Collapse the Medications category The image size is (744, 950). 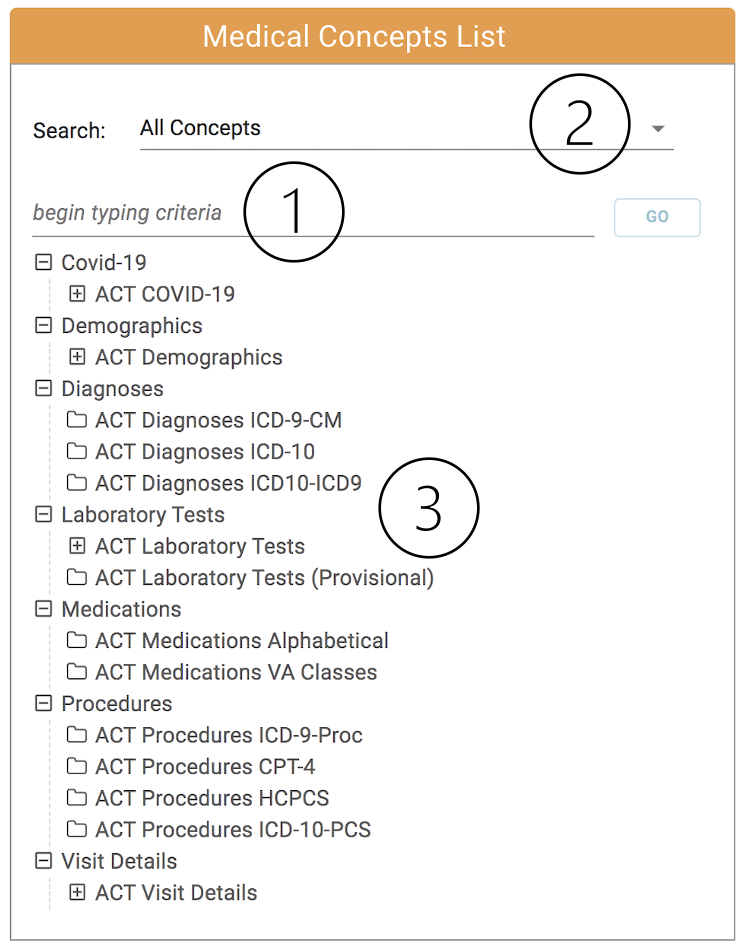coord(43,609)
